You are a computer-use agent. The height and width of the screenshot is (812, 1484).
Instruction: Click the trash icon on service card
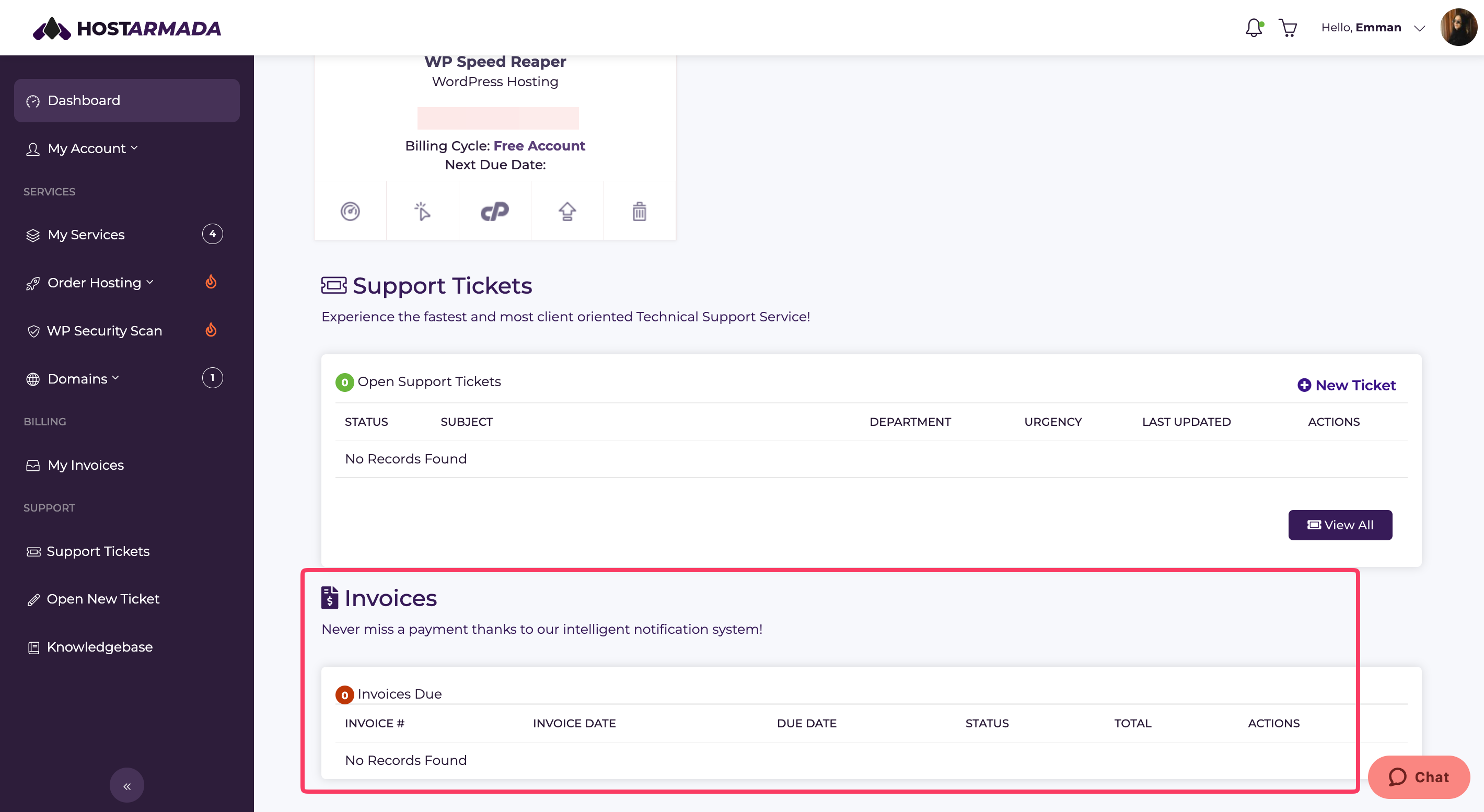point(640,211)
